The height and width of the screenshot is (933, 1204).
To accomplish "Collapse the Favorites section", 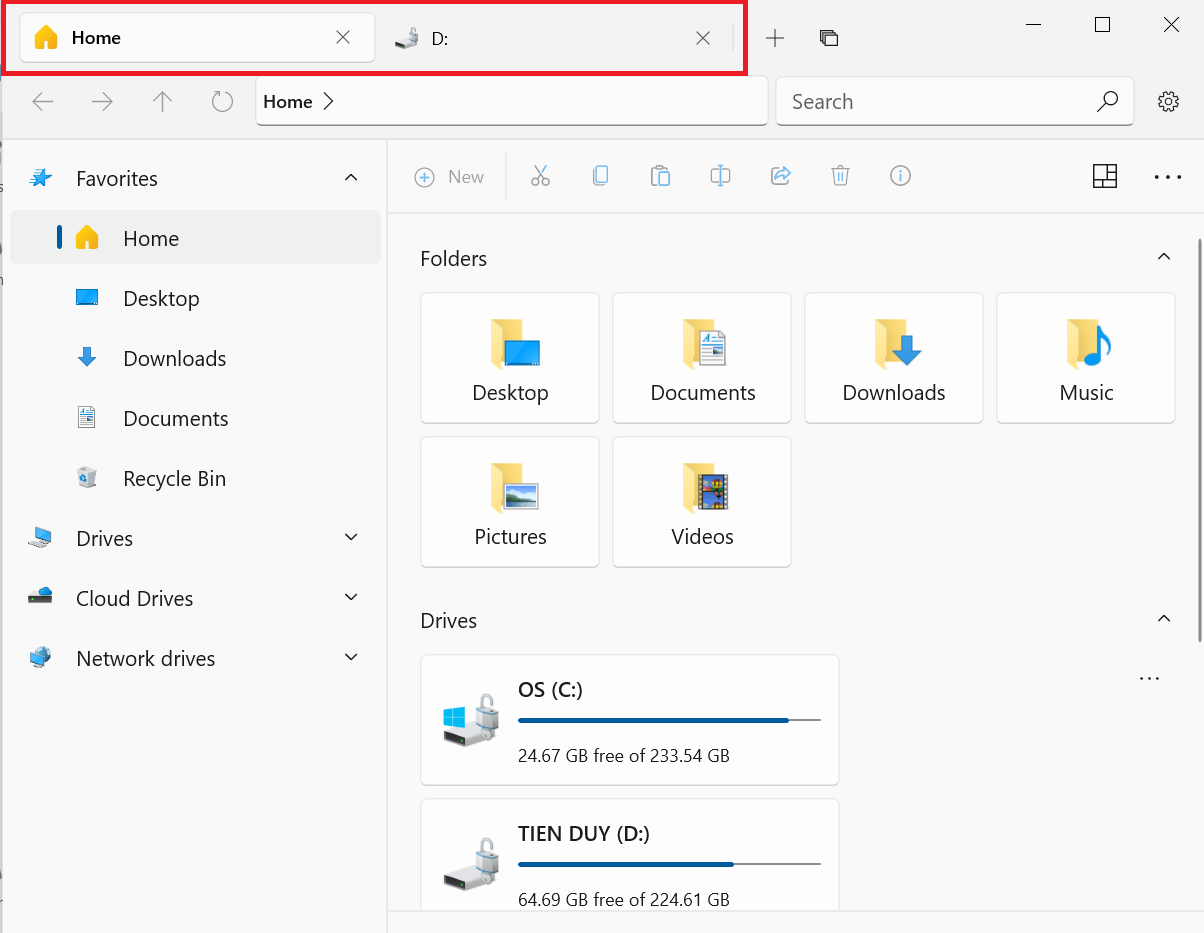I will [350, 177].
